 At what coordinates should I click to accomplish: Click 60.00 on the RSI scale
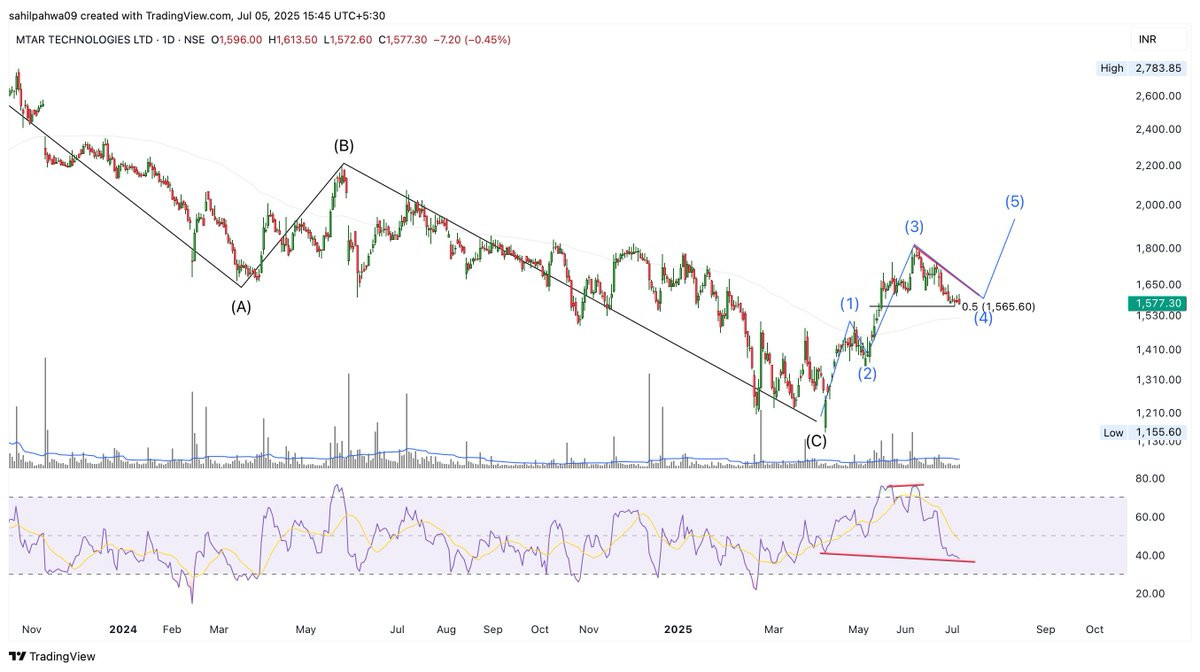tap(1150, 517)
